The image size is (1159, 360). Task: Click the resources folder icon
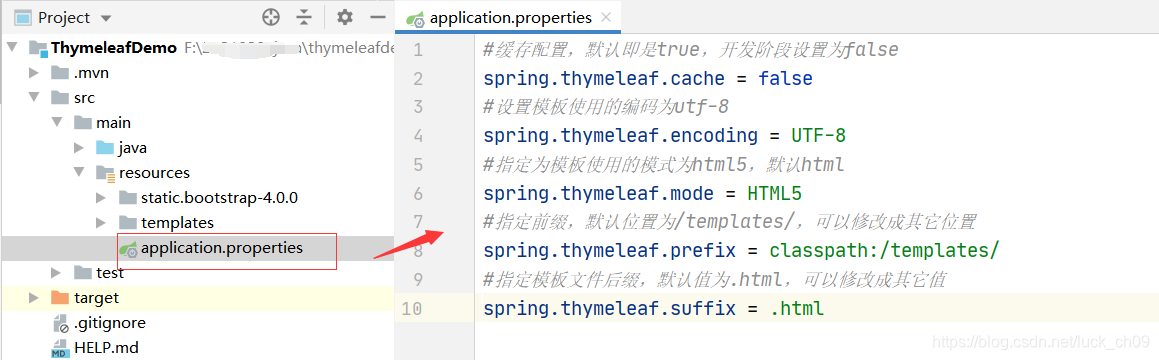(105, 173)
